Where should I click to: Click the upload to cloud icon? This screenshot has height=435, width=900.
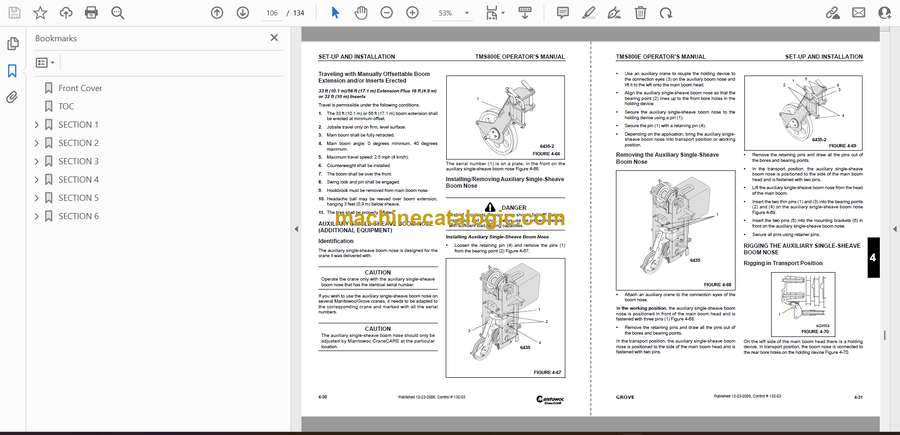pos(66,13)
